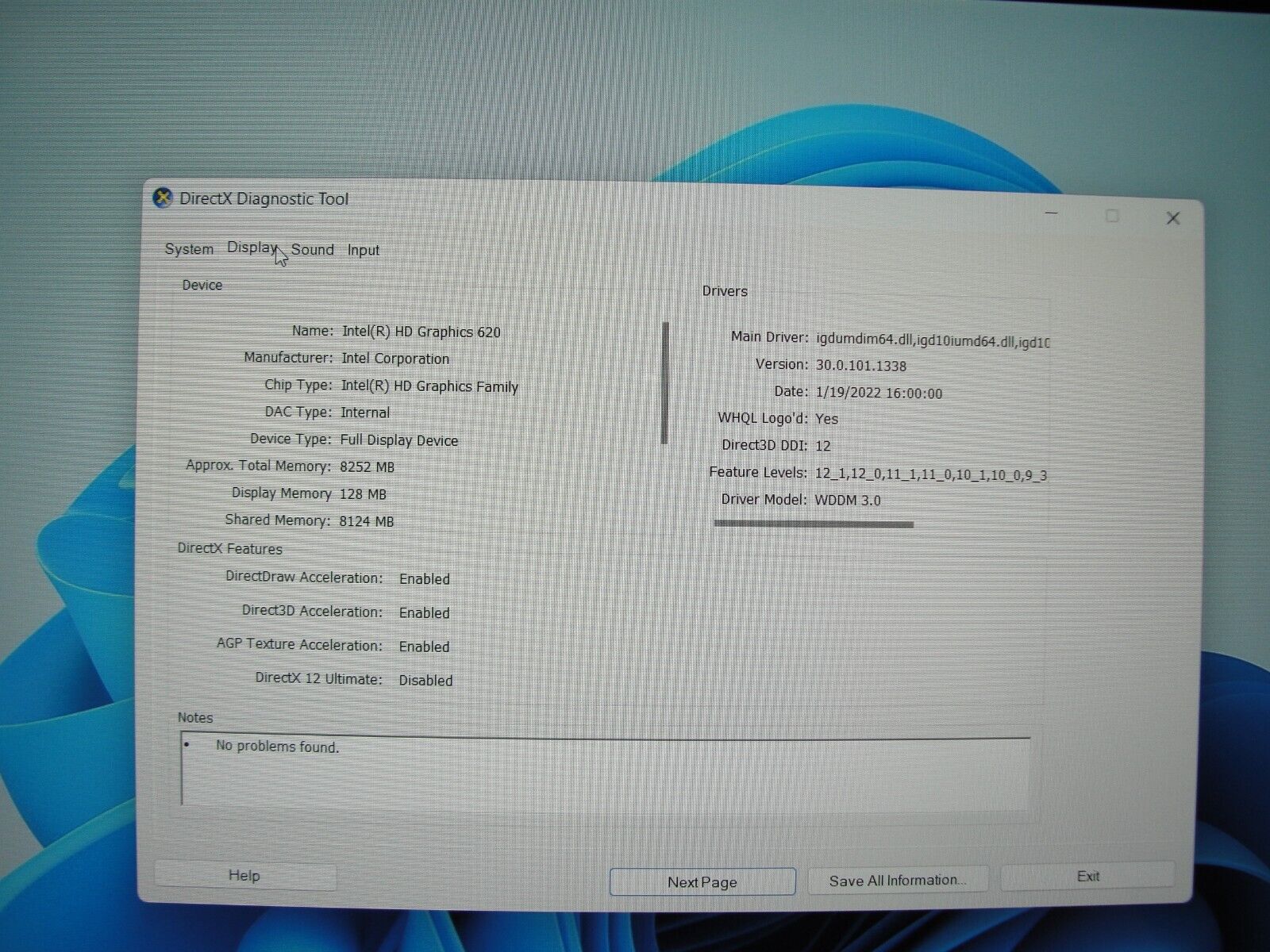Click Save All Information button
Viewport: 1270px width, 952px height.
898,880
